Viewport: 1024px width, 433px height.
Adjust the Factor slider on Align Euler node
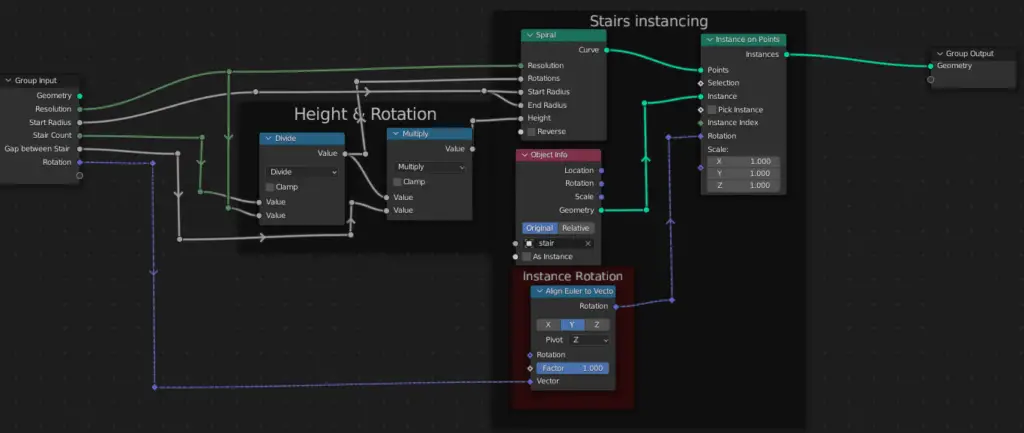click(x=573, y=368)
